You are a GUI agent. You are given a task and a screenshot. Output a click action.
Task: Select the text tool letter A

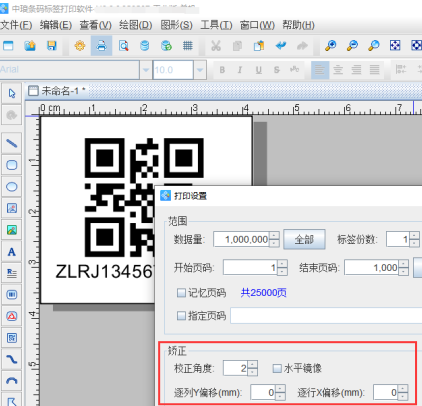[12, 252]
